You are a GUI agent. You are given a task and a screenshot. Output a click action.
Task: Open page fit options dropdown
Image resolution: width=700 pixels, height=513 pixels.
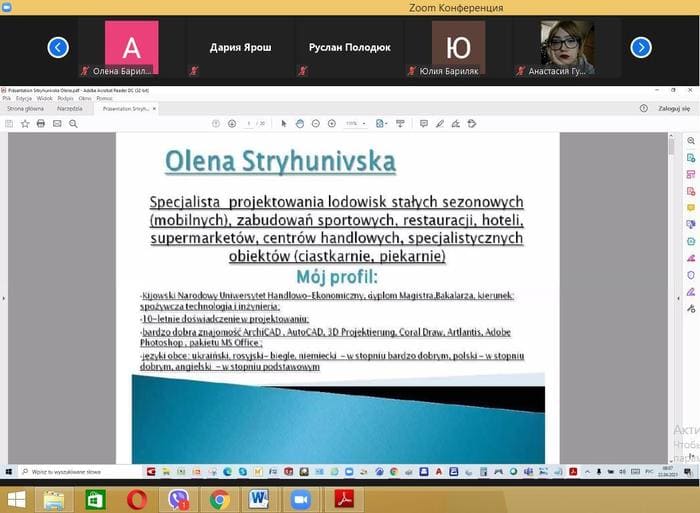381,124
